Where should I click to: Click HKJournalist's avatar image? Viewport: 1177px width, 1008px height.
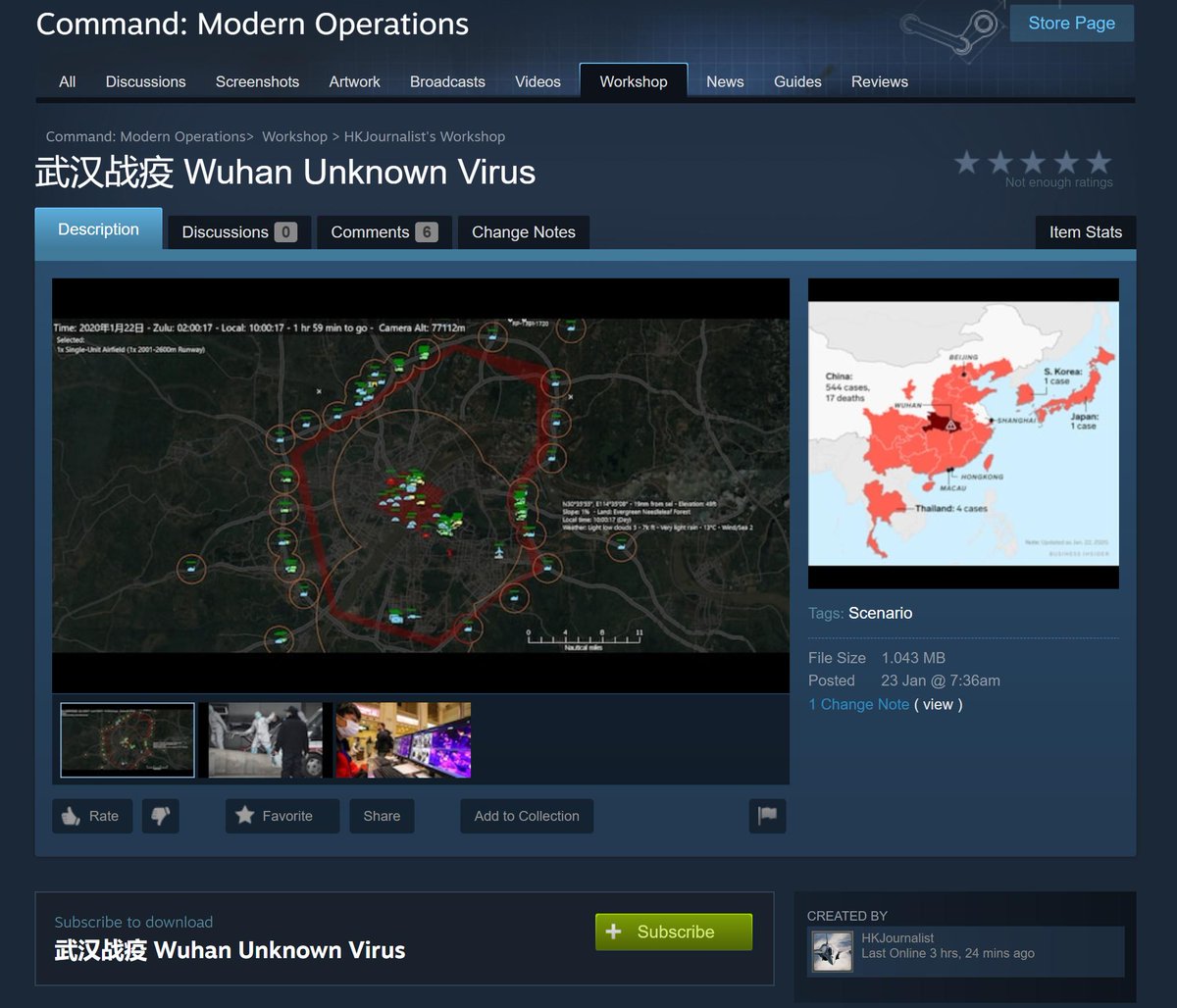coord(833,950)
